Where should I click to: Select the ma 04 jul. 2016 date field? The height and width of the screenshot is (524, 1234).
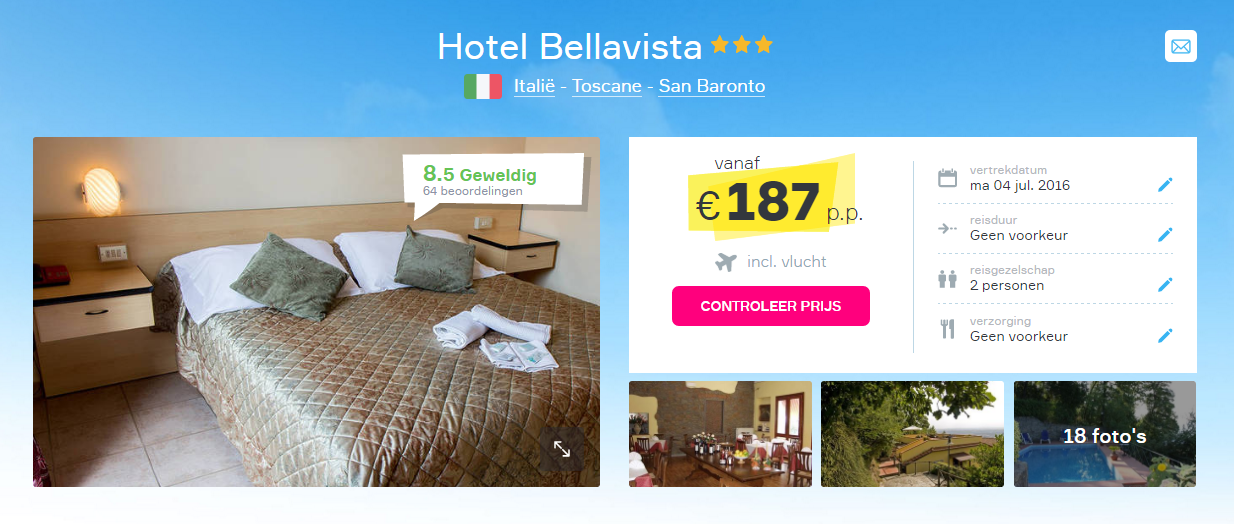(x=1020, y=185)
